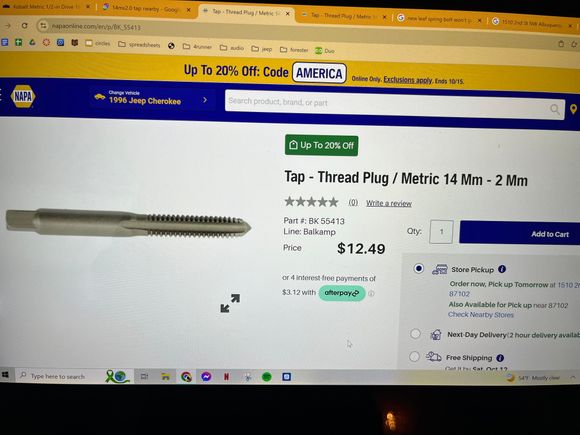Click Free Shipping info icon

(500, 358)
